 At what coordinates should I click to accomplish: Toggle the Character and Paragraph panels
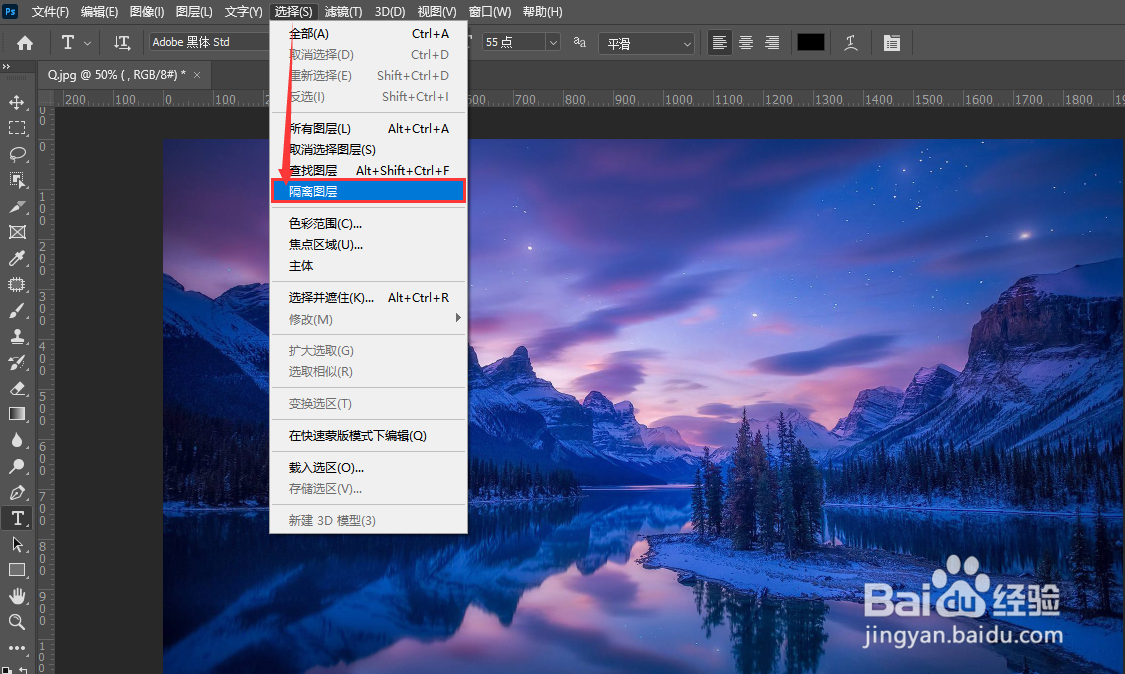pyautogui.click(x=891, y=42)
